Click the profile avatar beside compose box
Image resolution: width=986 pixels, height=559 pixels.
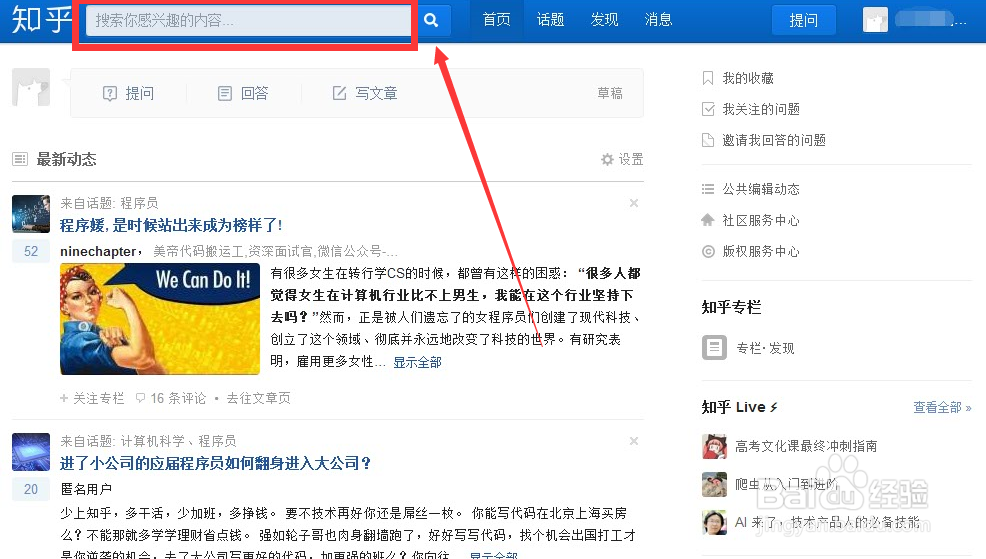click(x=31, y=87)
